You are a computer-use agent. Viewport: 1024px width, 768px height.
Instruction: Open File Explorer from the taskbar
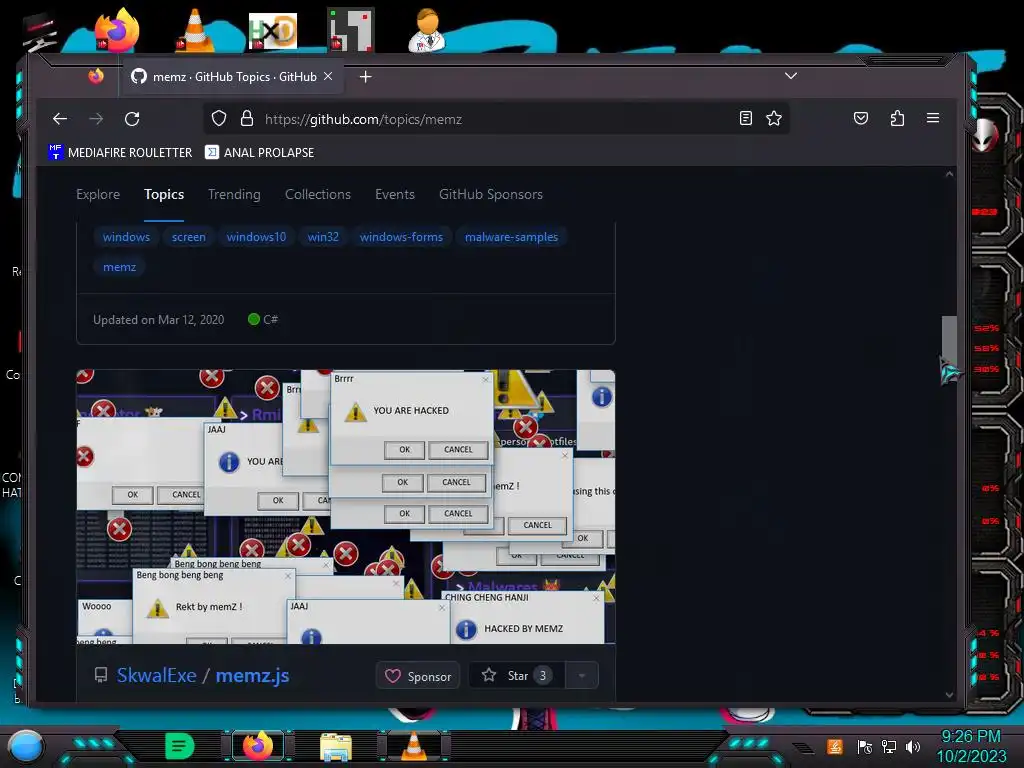coord(336,746)
